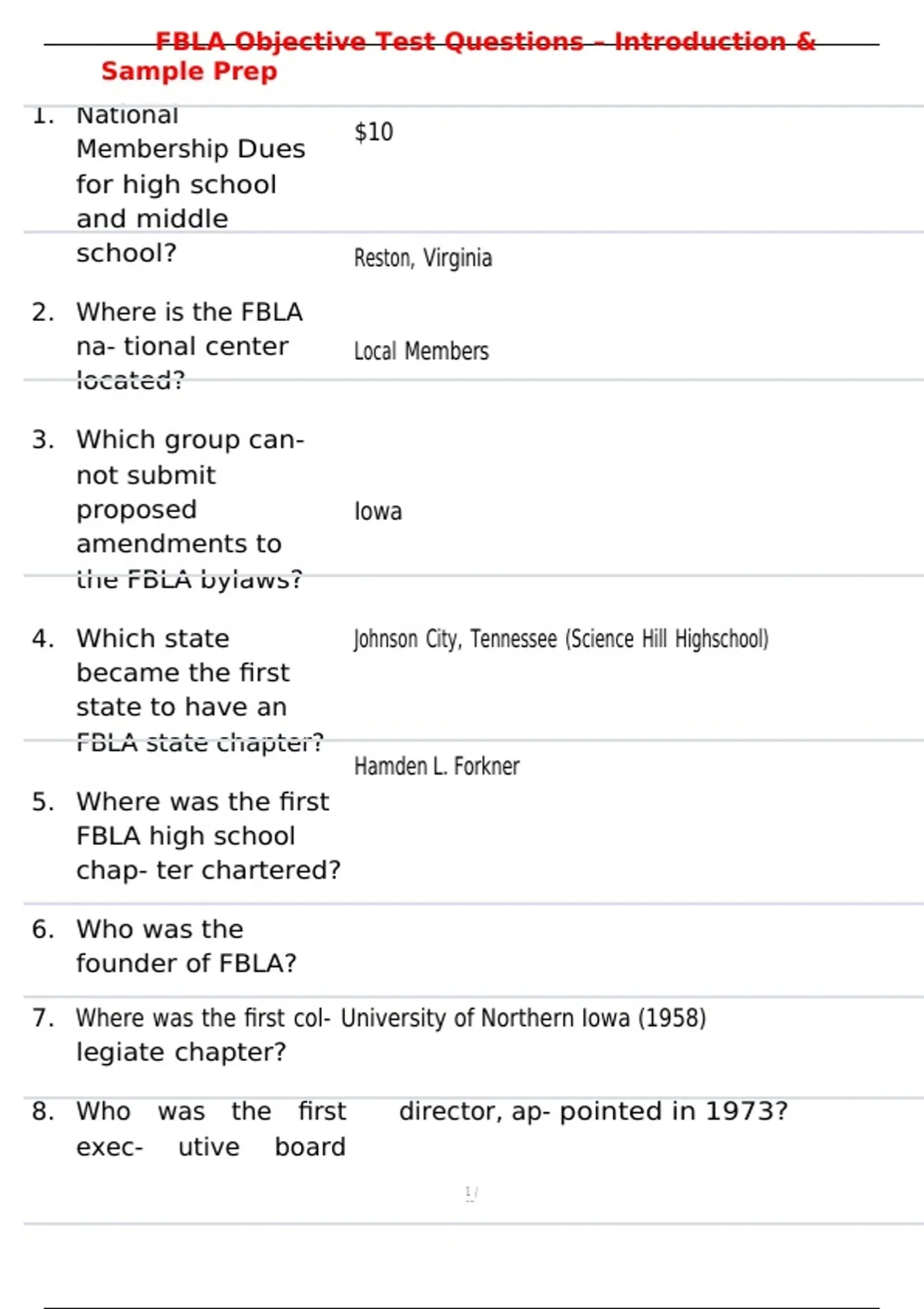Click the Reston, Virginia answer
924x1309 pixels.
tap(423, 258)
